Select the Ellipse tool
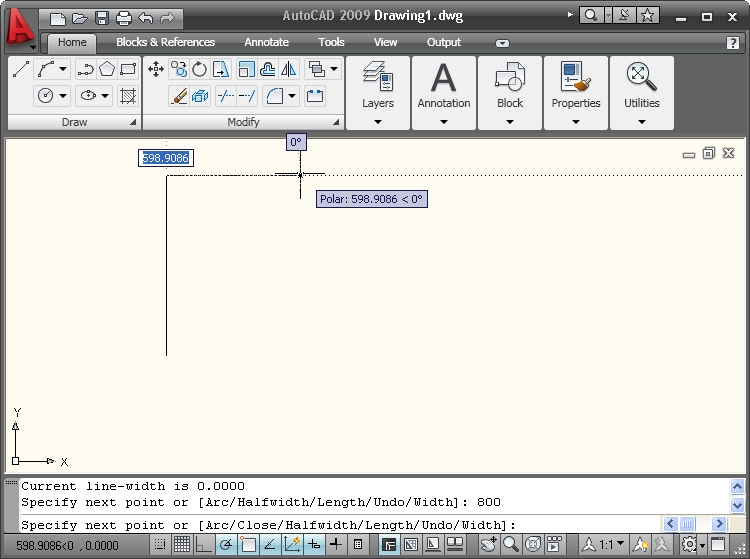 pos(88,96)
